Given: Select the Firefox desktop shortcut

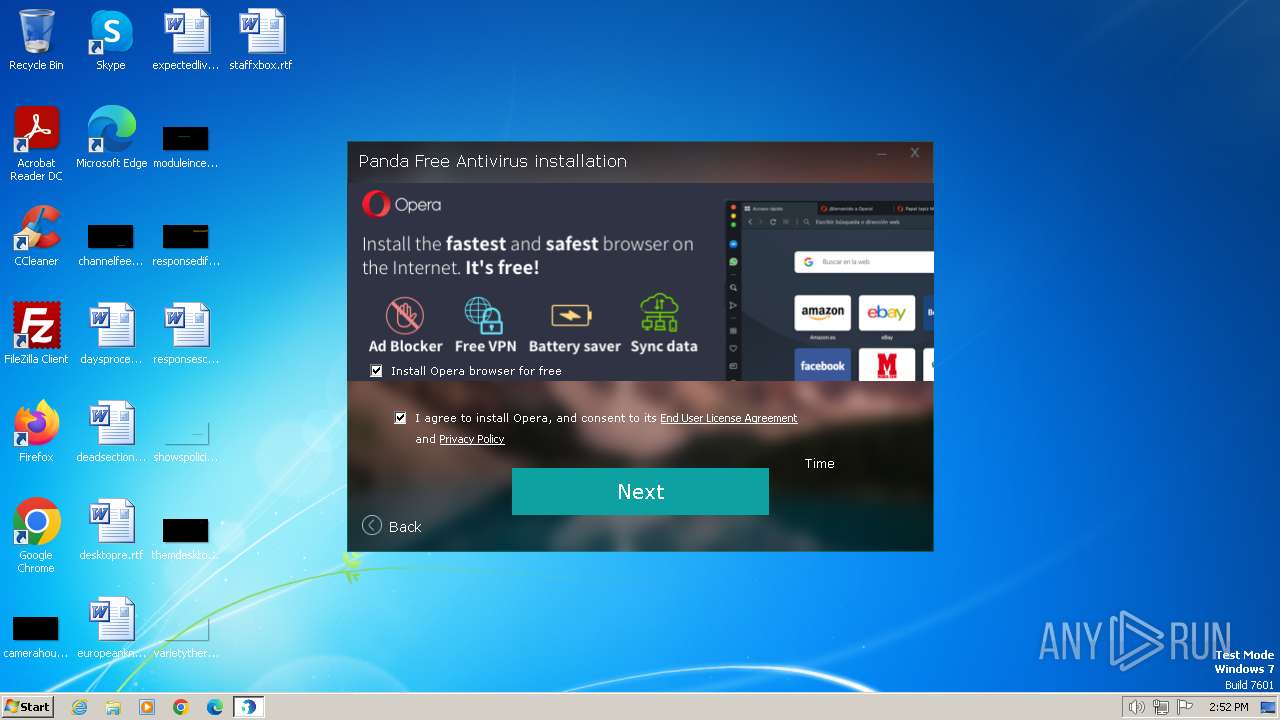Looking at the screenshot, I should pyautogui.click(x=36, y=432).
